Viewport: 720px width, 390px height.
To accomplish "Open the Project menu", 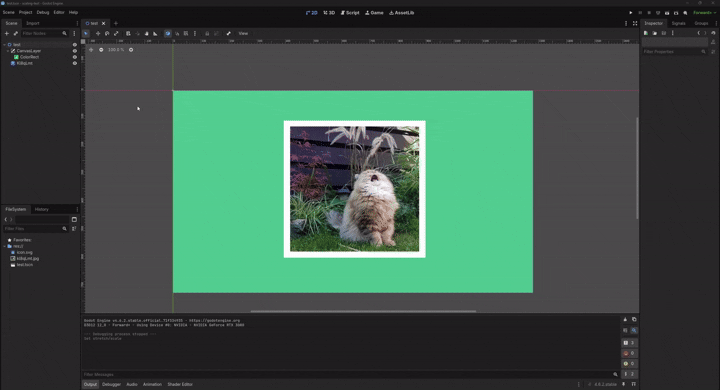I will (x=25, y=12).
